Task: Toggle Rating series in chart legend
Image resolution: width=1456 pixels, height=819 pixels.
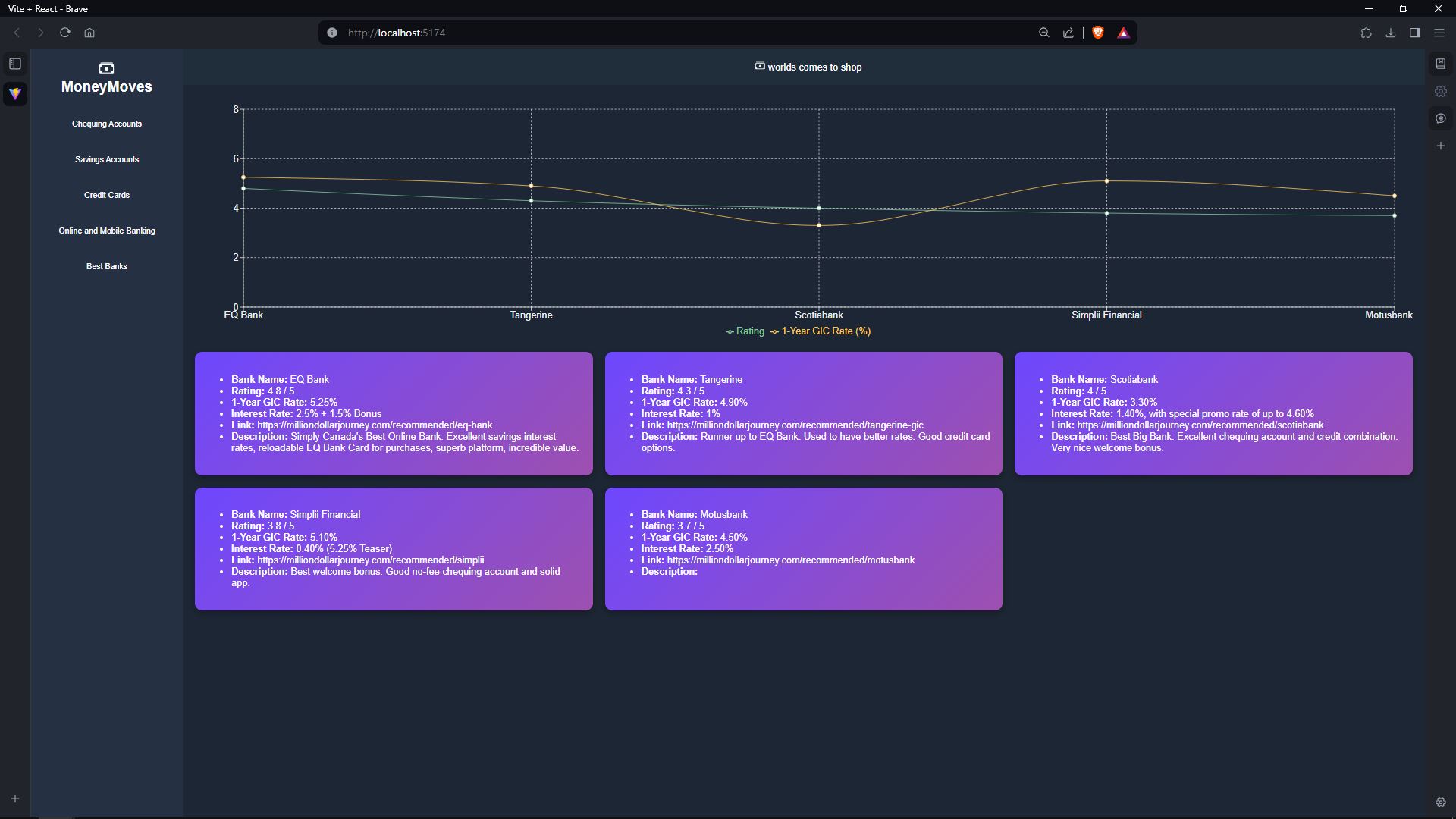Action: click(745, 331)
